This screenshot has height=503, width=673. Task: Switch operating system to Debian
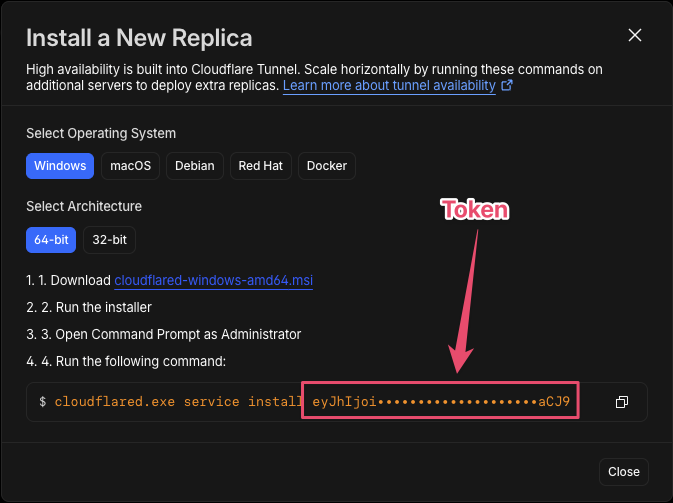195,166
